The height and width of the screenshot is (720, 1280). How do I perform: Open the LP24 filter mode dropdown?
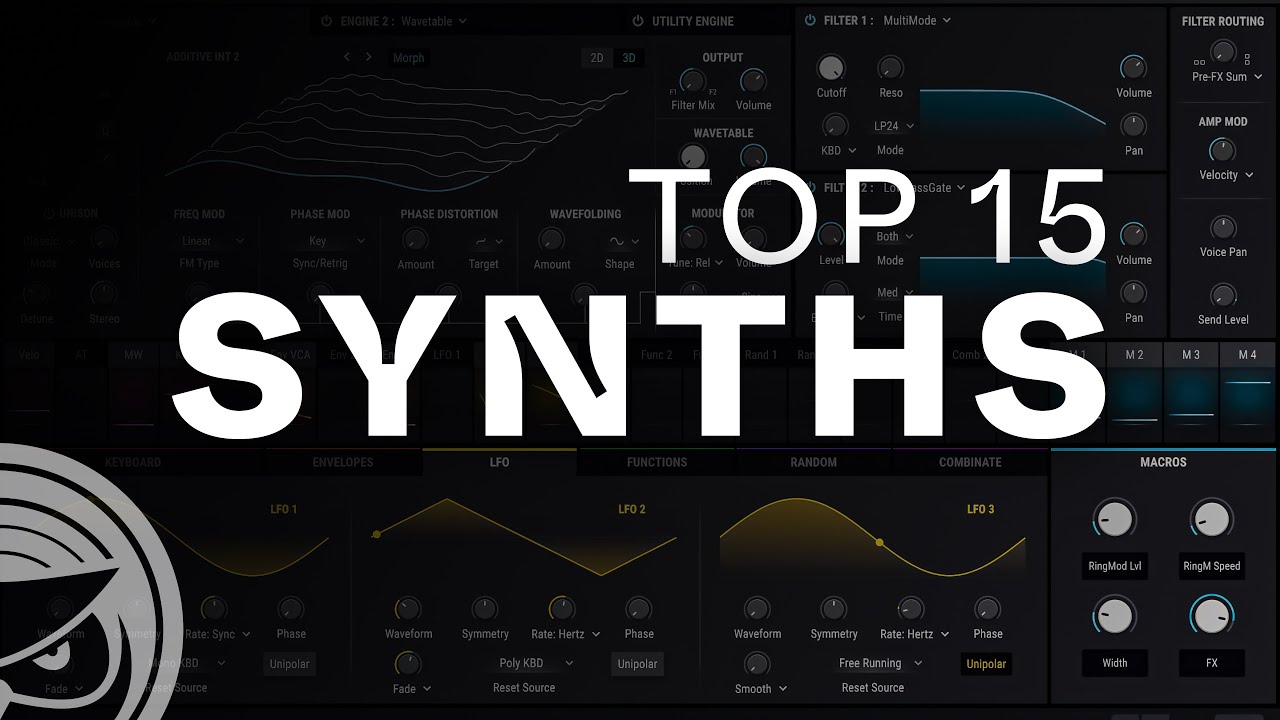click(x=894, y=126)
